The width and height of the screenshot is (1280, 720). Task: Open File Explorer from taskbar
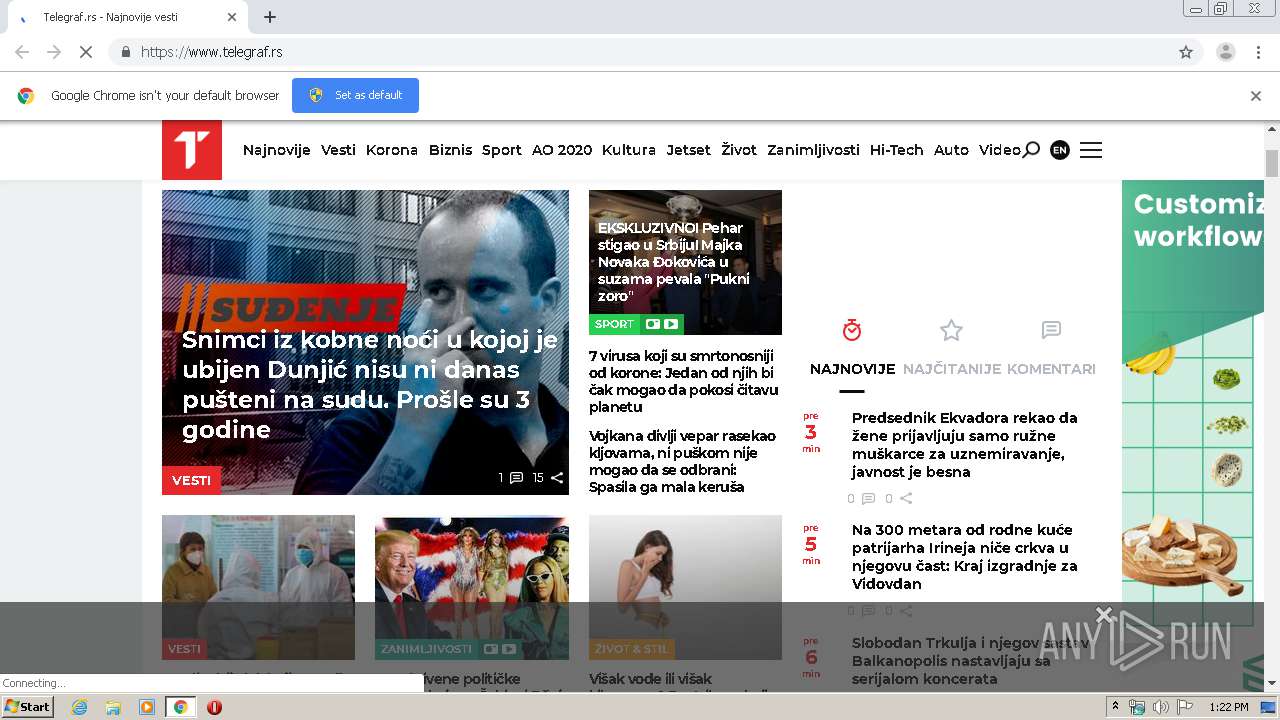[x=113, y=707]
